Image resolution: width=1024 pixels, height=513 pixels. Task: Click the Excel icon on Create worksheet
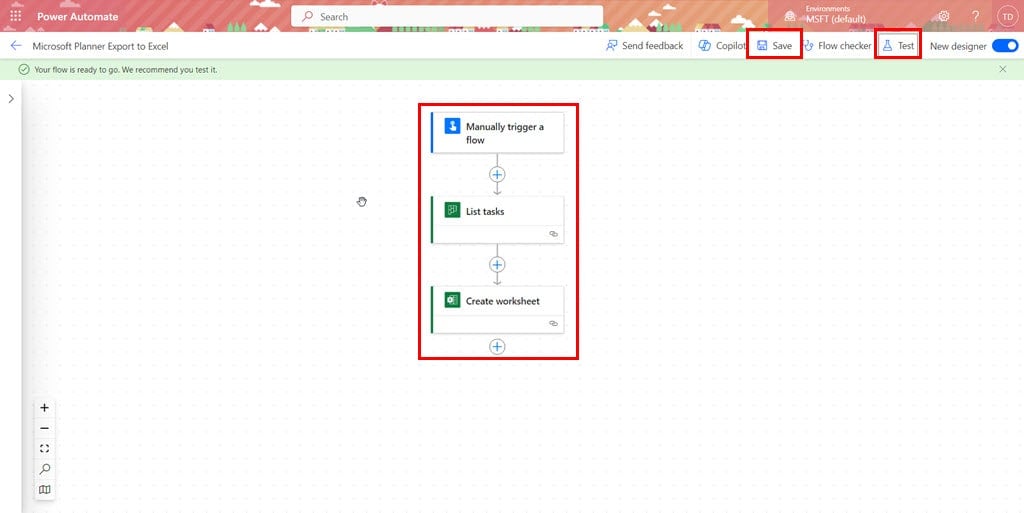click(453, 300)
